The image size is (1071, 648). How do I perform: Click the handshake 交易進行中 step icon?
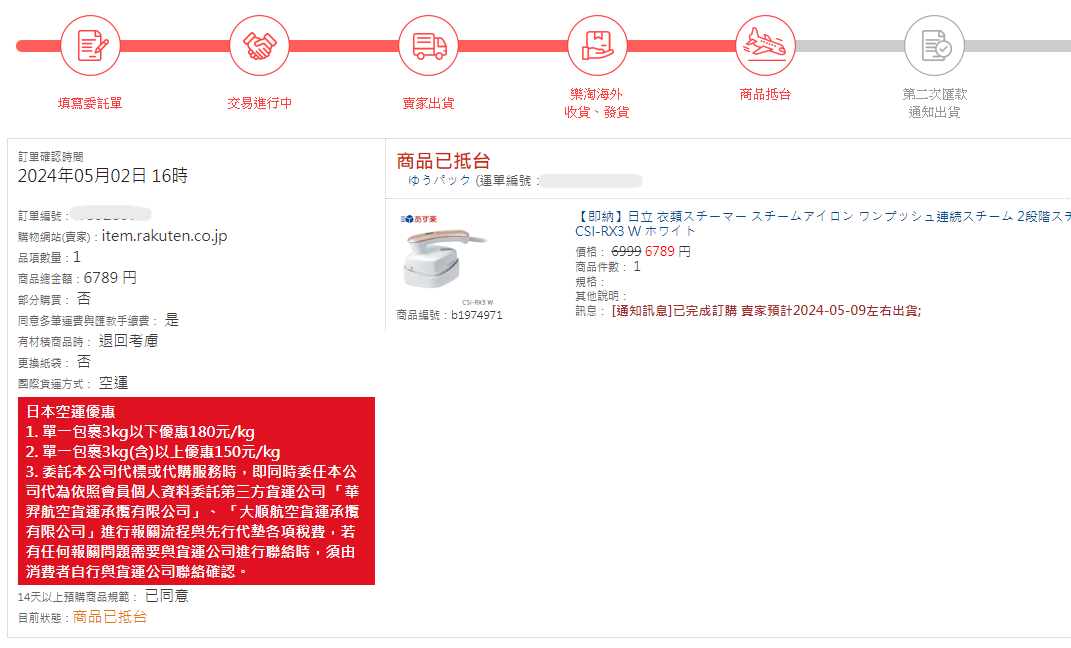pos(260,46)
